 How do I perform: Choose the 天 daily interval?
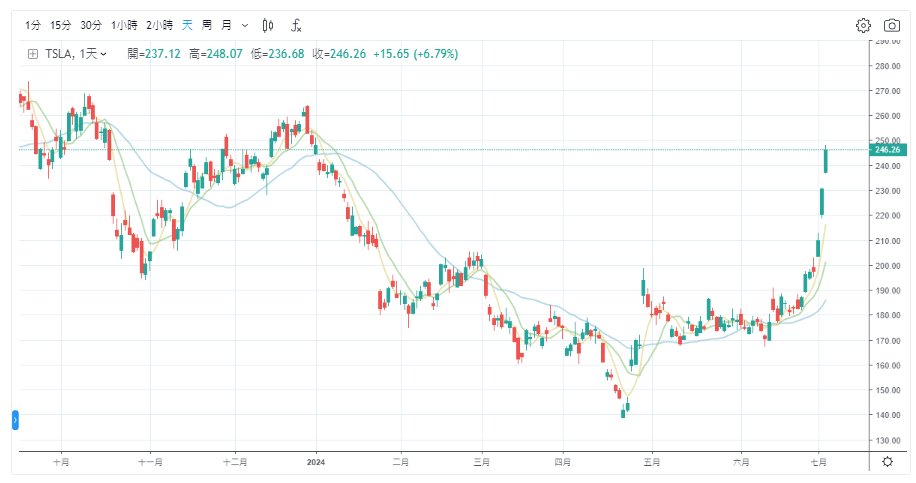[187, 25]
